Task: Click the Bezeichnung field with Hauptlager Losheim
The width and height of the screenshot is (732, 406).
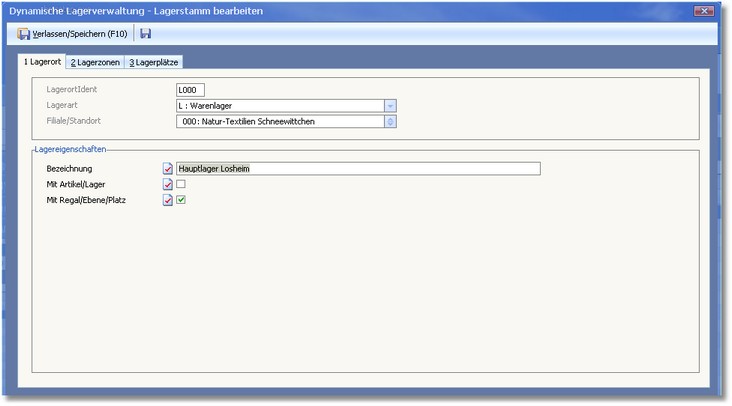Action: [x=358, y=168]
